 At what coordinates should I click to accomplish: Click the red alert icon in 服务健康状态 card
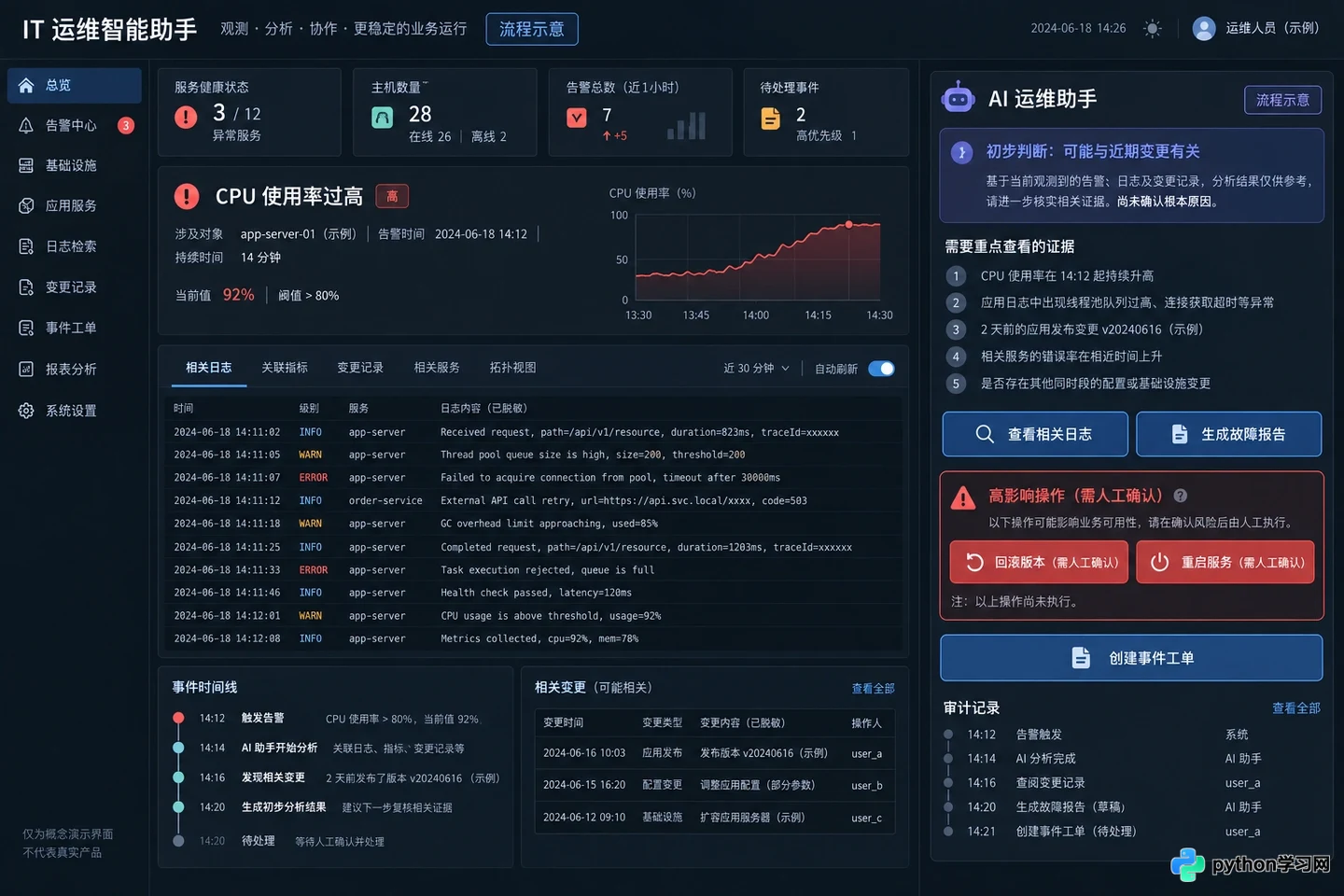[x=186, y=116]
